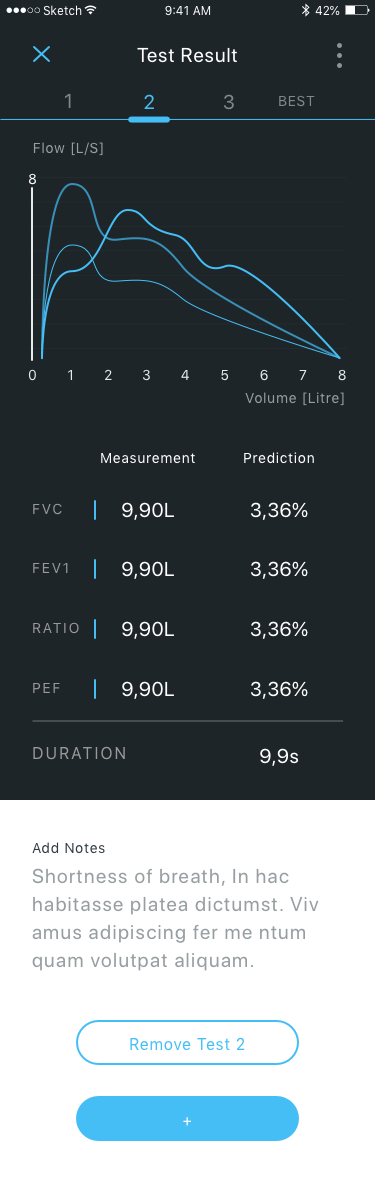Select the FVC measurement row
This screenshot has width=375, height=1180.
point(188,510)
